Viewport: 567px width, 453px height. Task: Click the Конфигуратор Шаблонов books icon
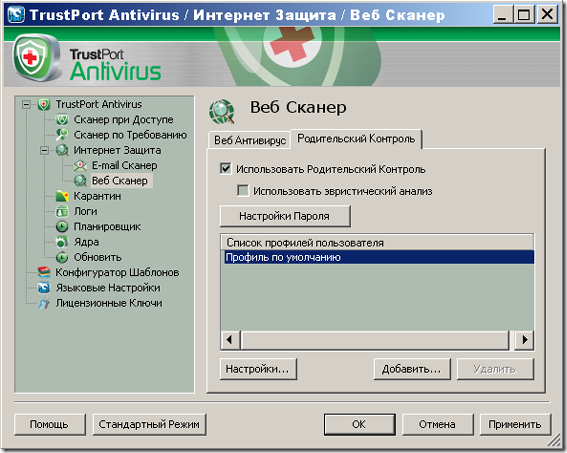tap(44, 272)
